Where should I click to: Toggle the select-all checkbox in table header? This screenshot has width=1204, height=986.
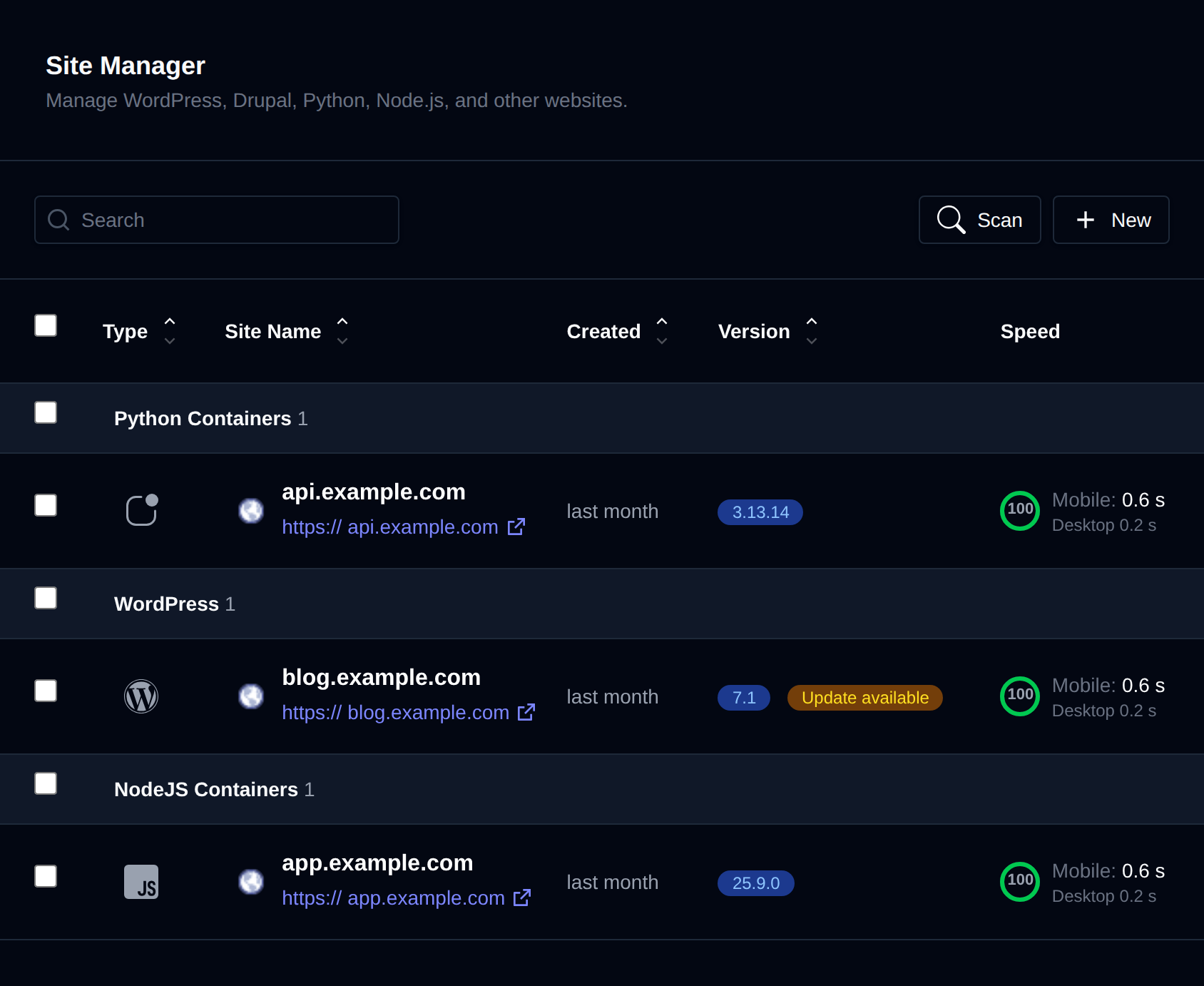tap(46, 325)
